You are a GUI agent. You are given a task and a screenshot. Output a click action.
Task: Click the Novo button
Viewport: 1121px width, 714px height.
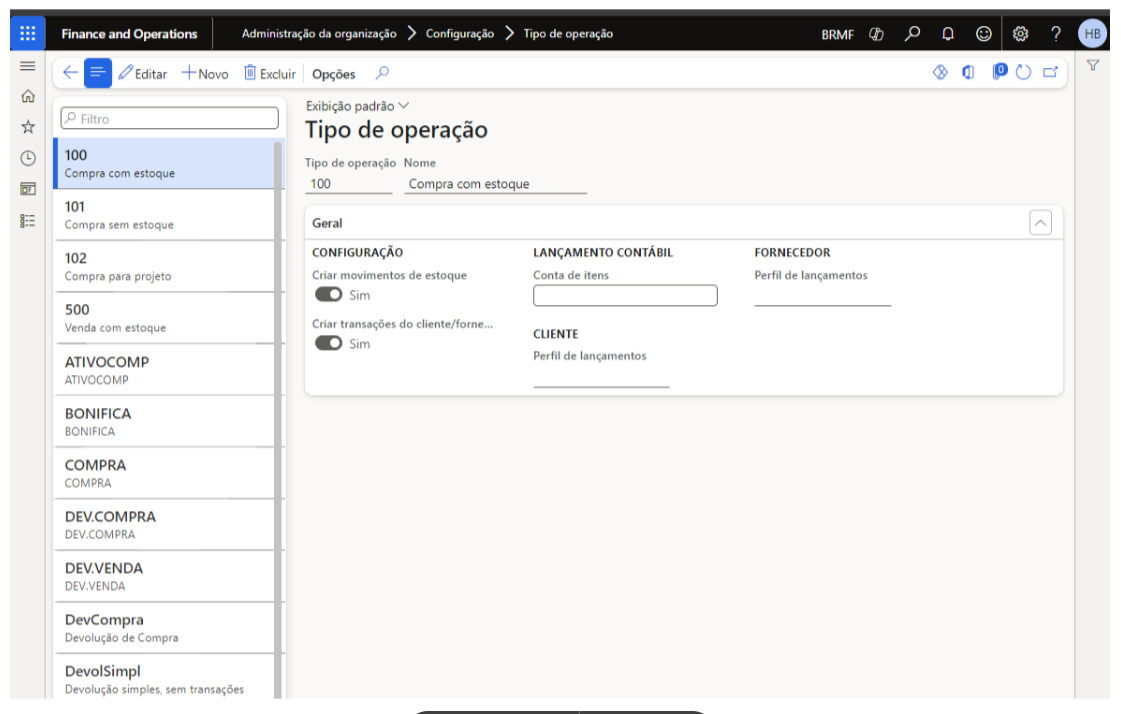coord(205,74)
